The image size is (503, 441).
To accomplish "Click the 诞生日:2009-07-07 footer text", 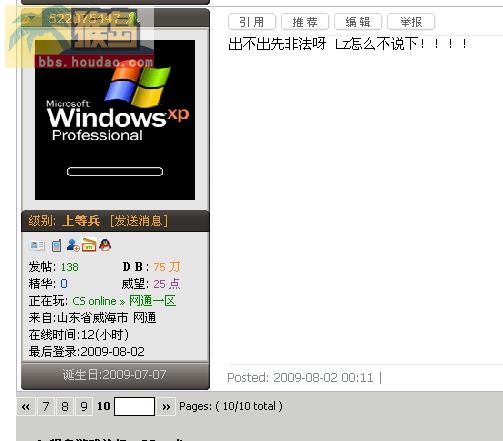I will click(x=114, y=375).
